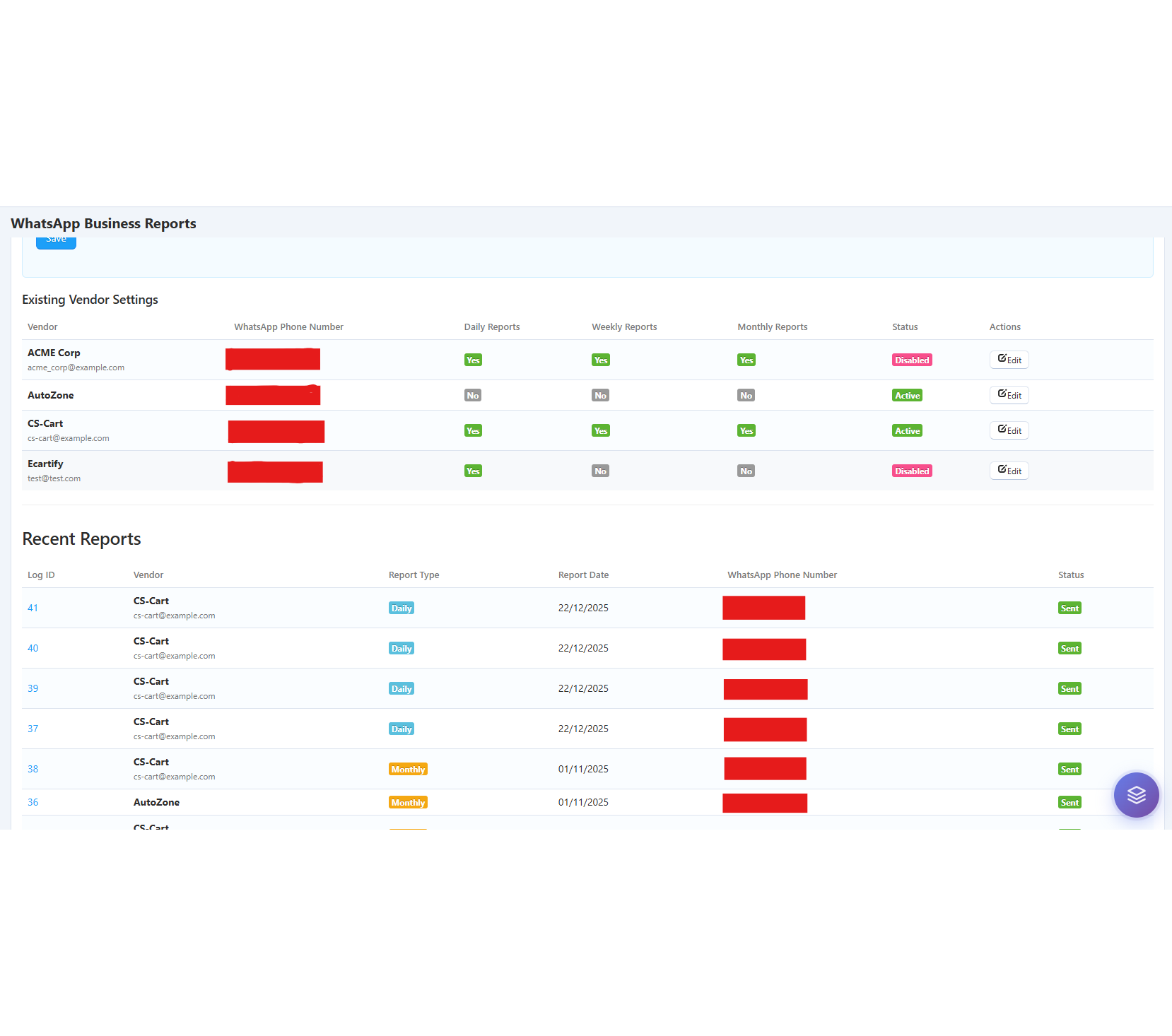
Task: Select the AutoZone vendor in Recent Reports
Action: tap(156, 802)
